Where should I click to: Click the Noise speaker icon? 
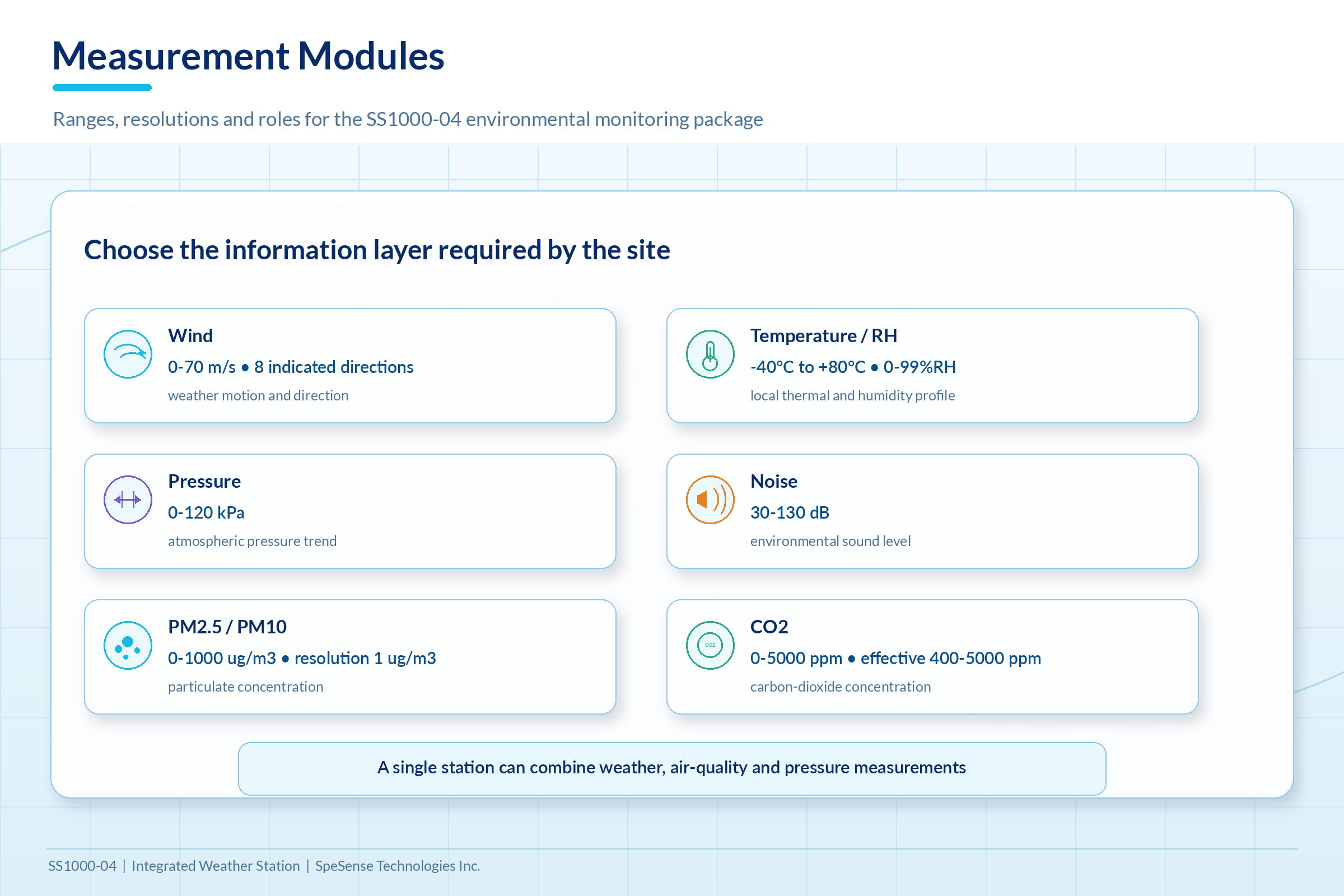coord(710,500)
